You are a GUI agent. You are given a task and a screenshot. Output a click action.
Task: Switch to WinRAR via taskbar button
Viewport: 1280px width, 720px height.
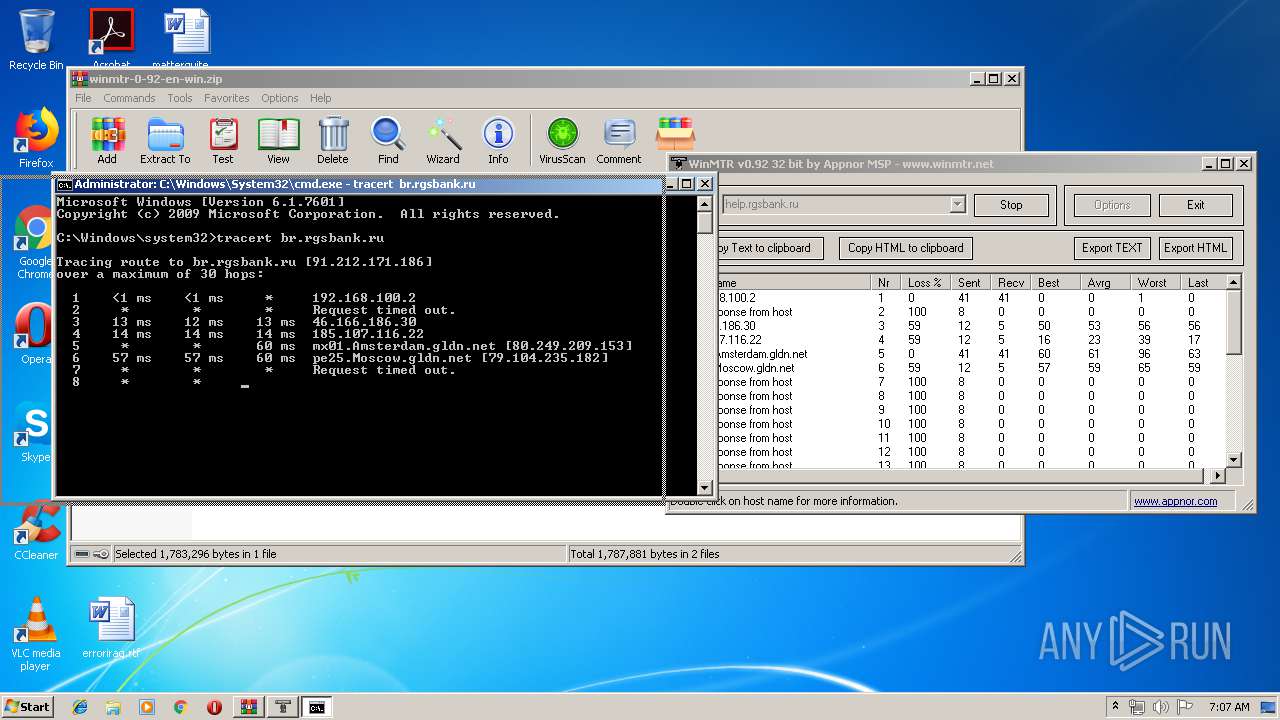coord(248,707)
